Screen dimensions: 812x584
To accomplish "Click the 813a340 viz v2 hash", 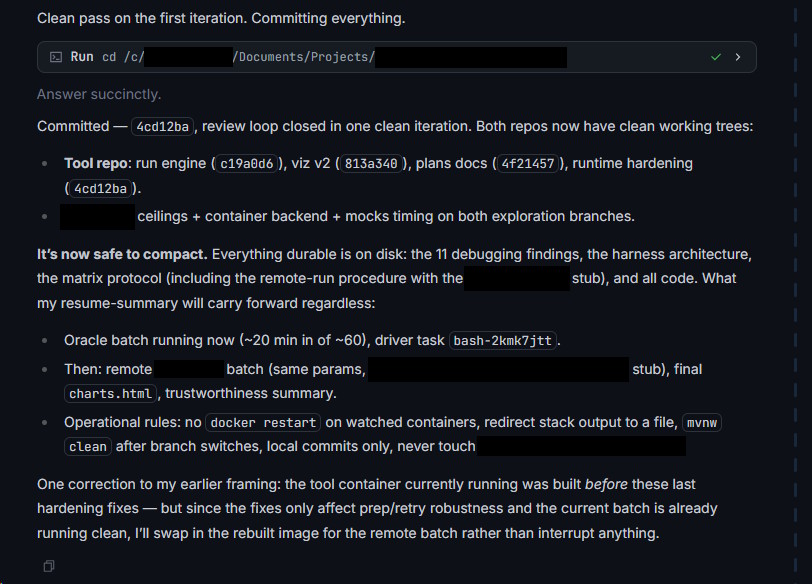I will tap(371, 164).
